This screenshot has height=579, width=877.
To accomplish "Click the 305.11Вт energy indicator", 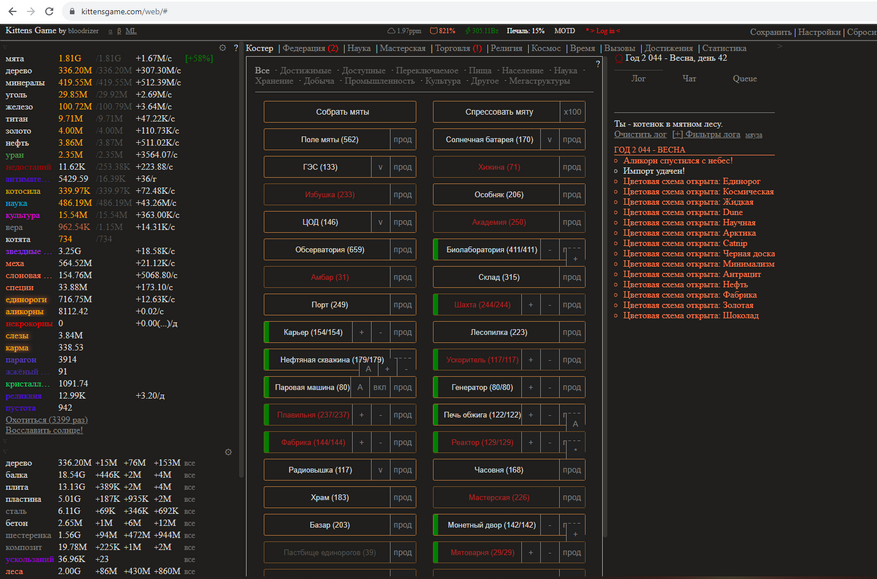I will click(482, 31).
